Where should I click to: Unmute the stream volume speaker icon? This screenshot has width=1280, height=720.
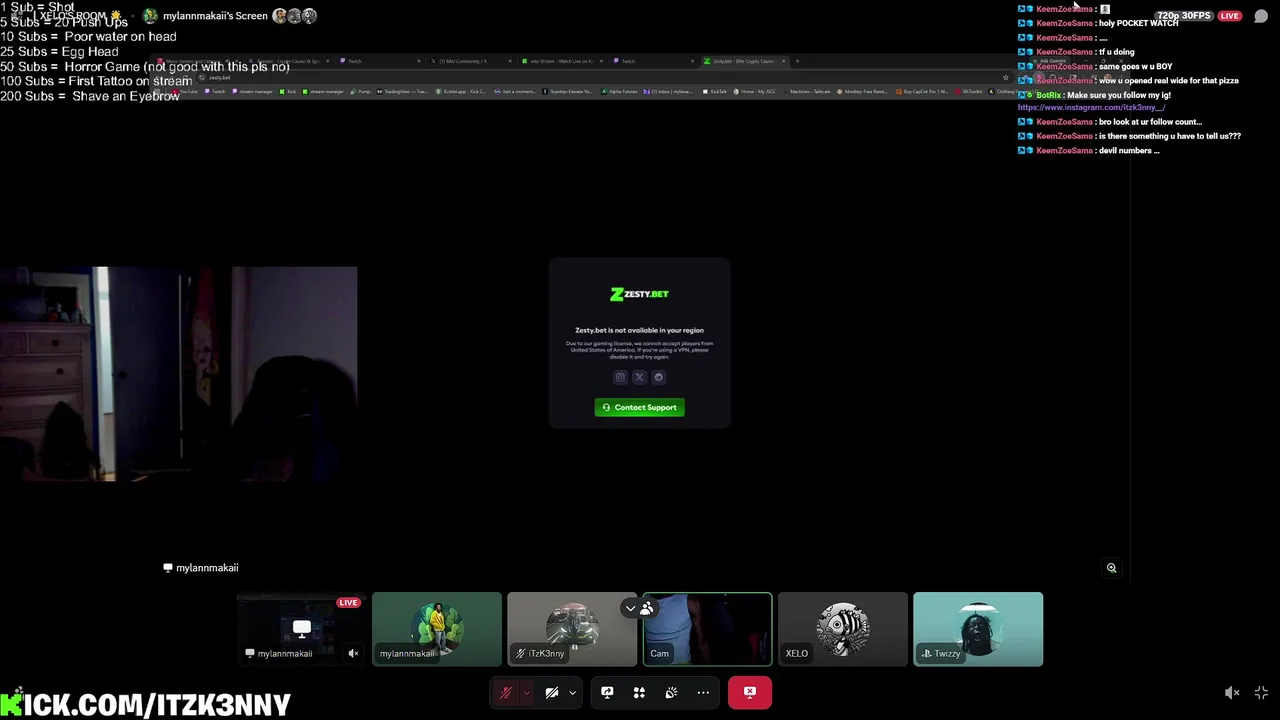pos(1232,692)
